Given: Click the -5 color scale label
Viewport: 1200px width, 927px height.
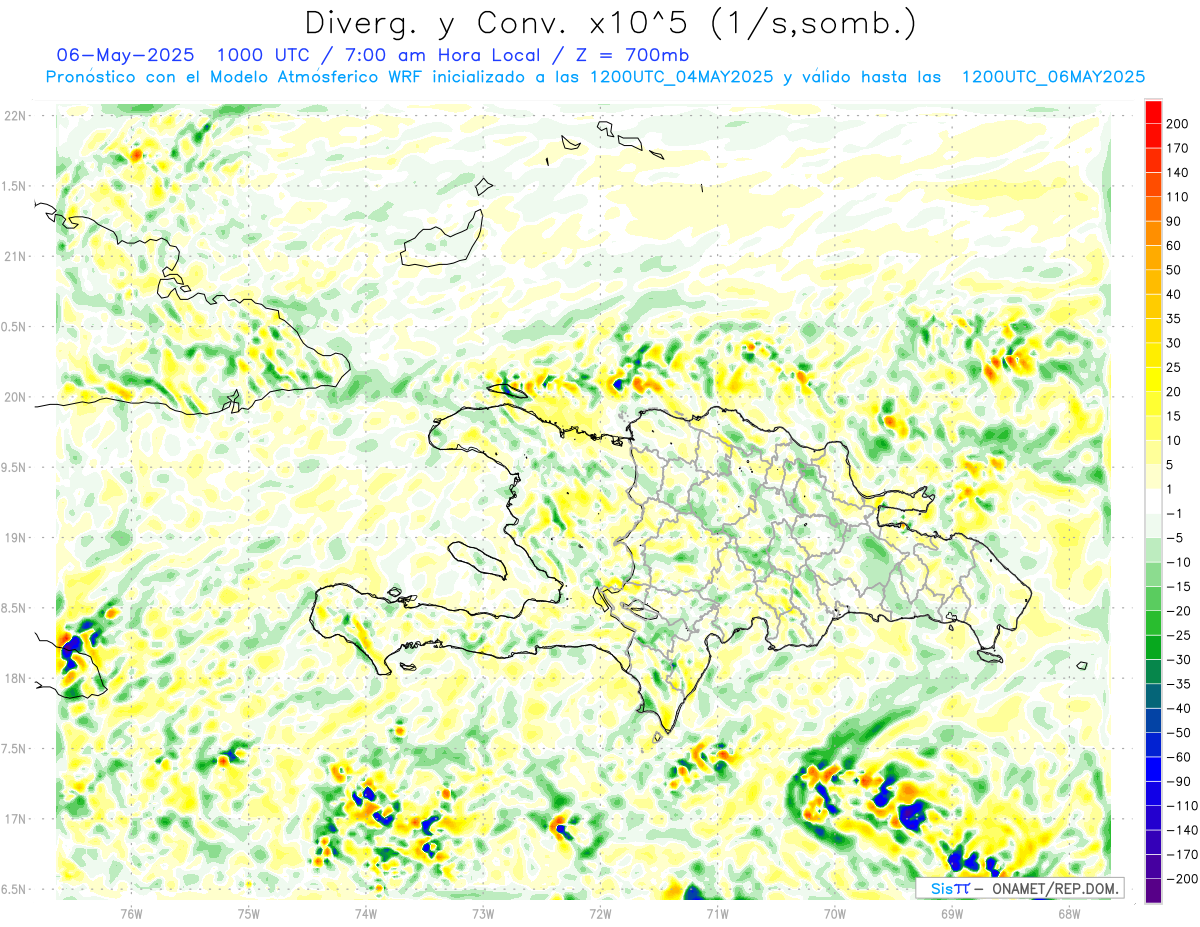Looking at the screenshot, I should [x=1174, y=538].
